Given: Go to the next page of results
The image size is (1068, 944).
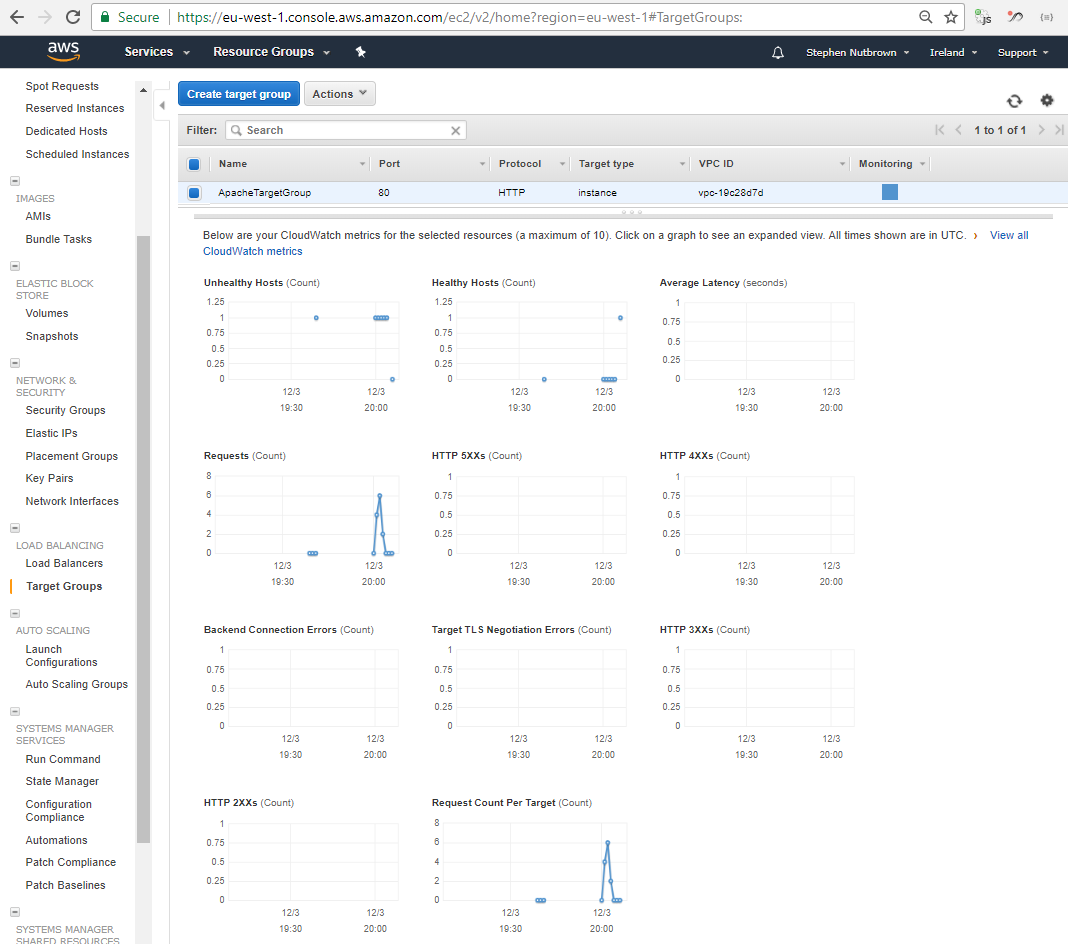Looking at the screenshot, I should click(1041, 130).
